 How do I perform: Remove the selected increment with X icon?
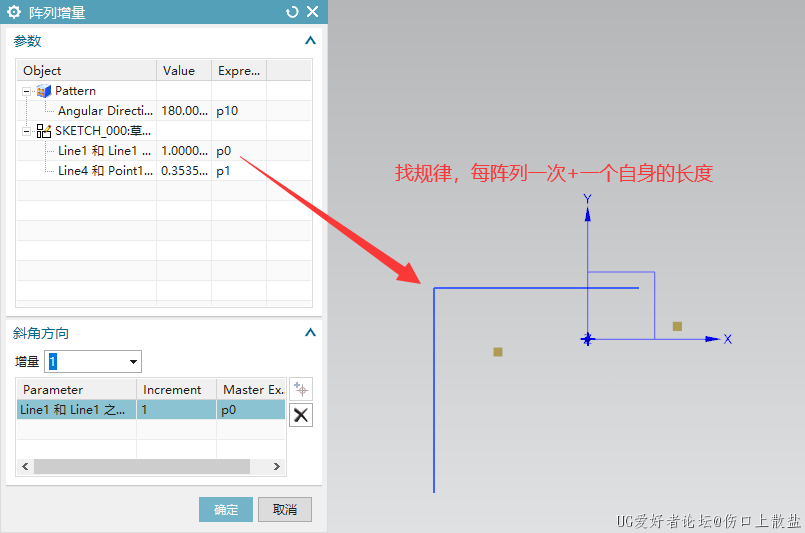point(300,415)
